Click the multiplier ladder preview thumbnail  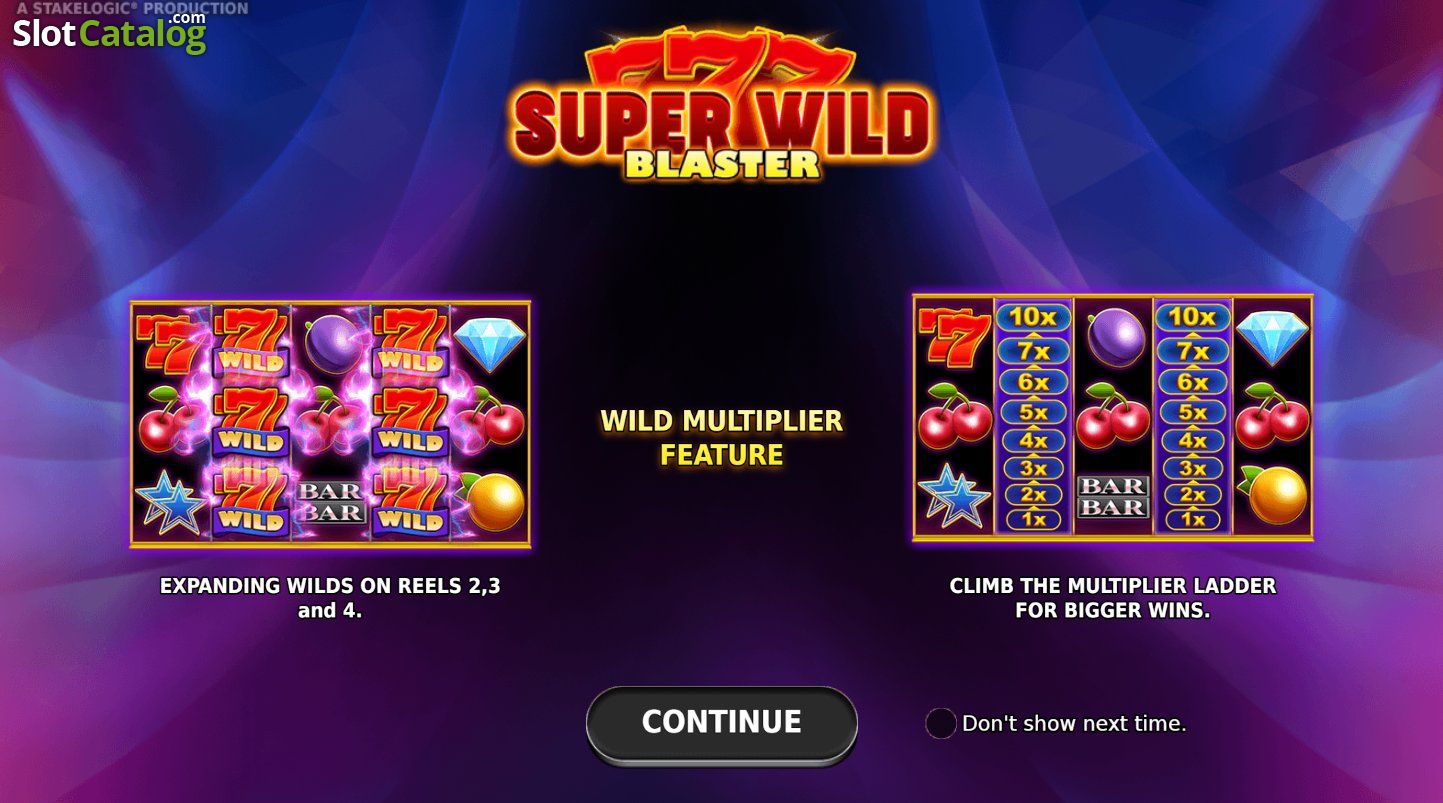[1113, 418]
